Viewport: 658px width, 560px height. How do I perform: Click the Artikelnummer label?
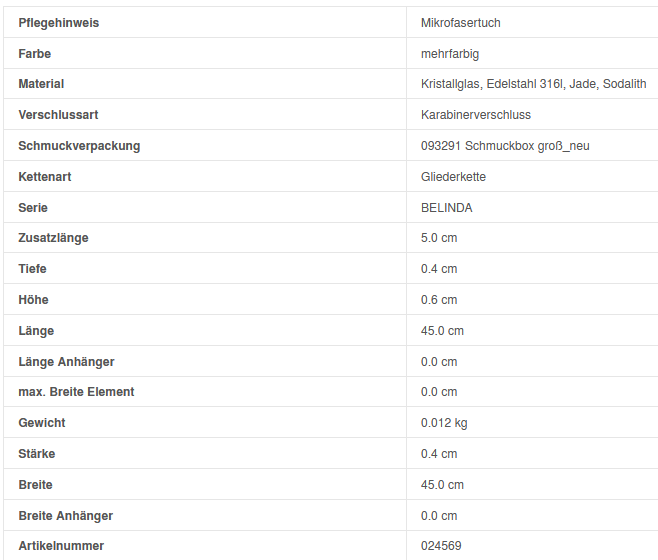coord(61,546)
